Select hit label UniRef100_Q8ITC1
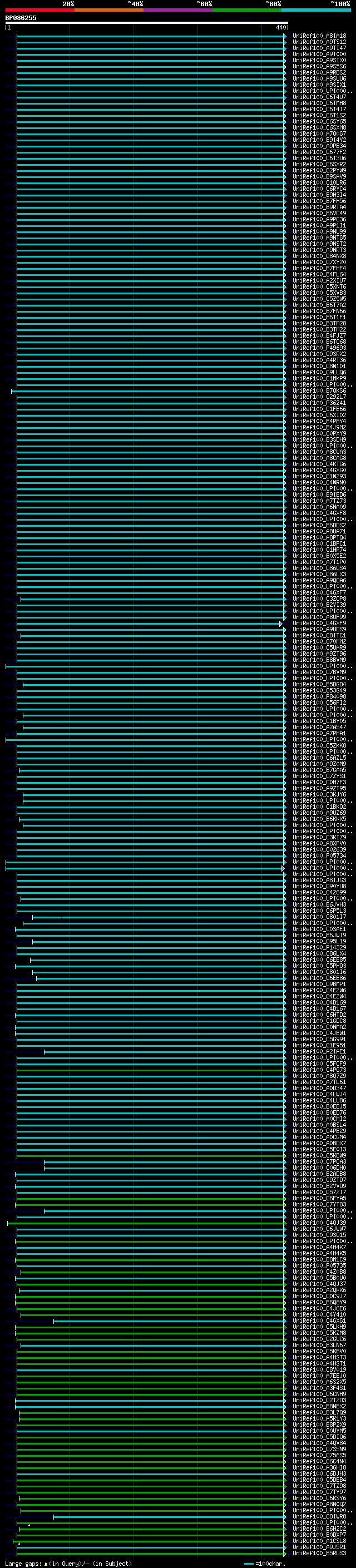The width and height of the screenshot is (356, 1568). tap(319, 635)
